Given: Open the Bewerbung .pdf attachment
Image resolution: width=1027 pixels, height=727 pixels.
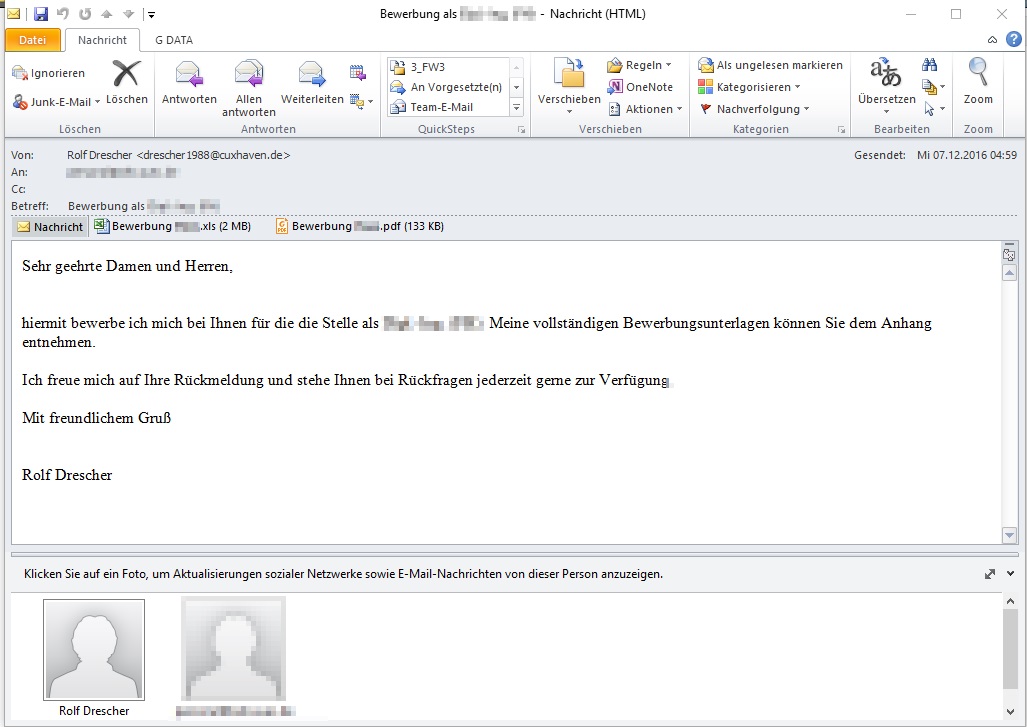Looking at the screenshot, I should point(360,226).
